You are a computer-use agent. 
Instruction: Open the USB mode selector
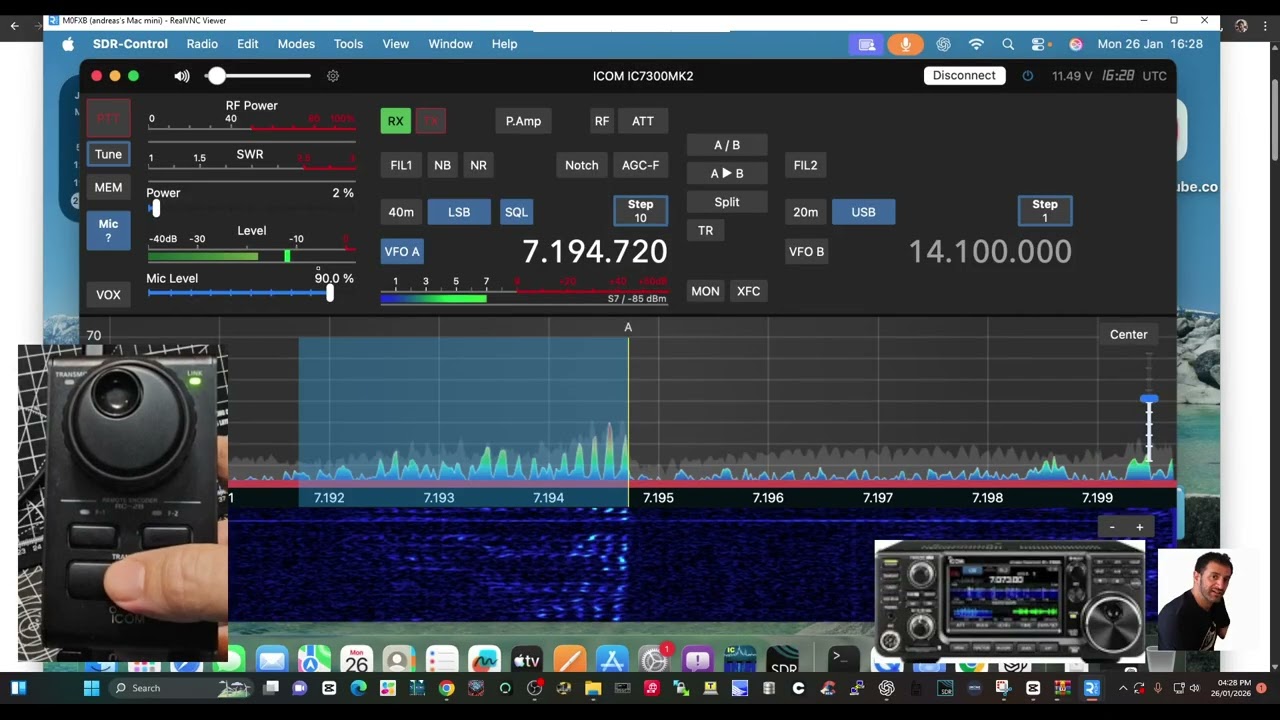tap(863, 212)
